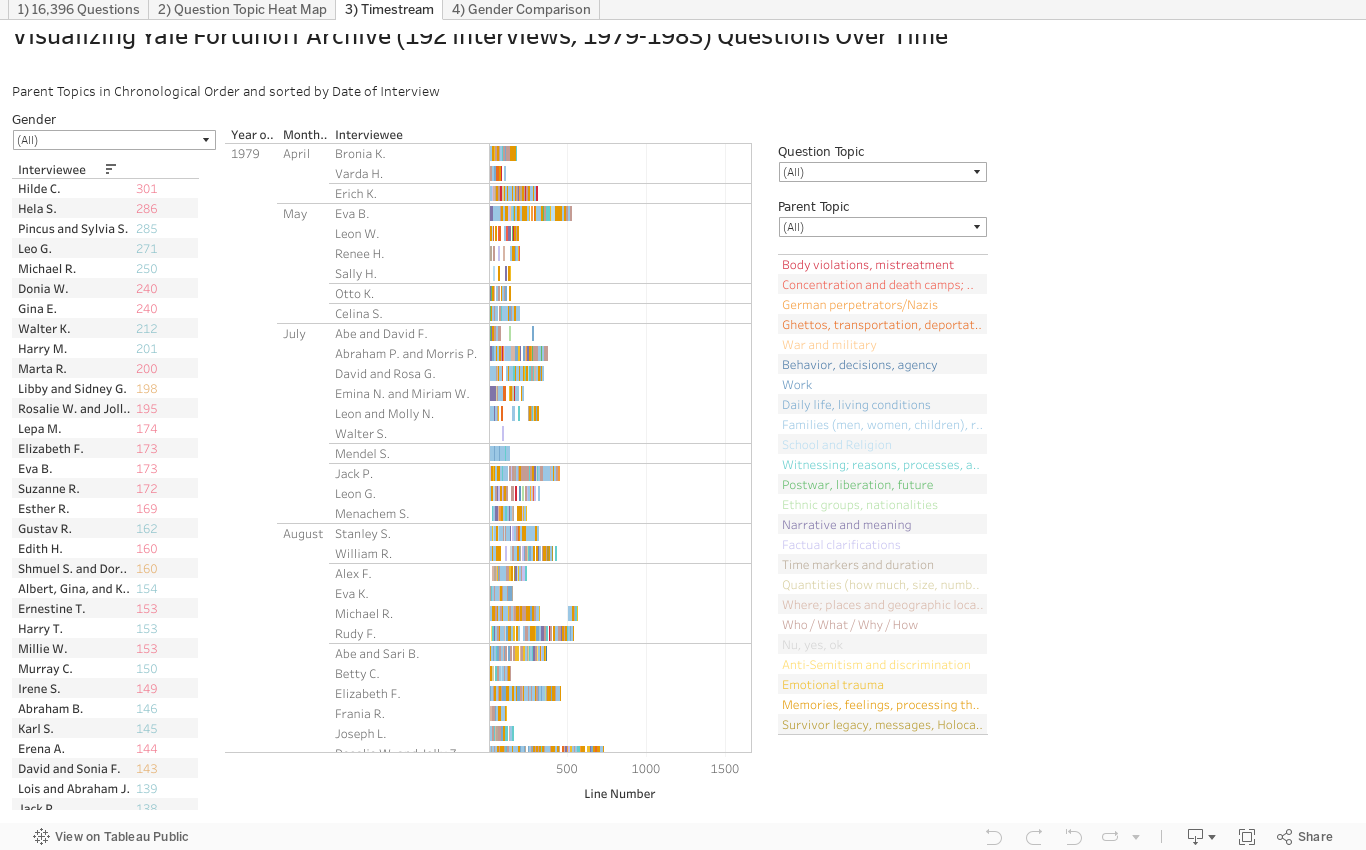Viewport: 1366px width, 850px height.
Task: Click the value 301 next to Hilde C.
Action: coord(147,189)
